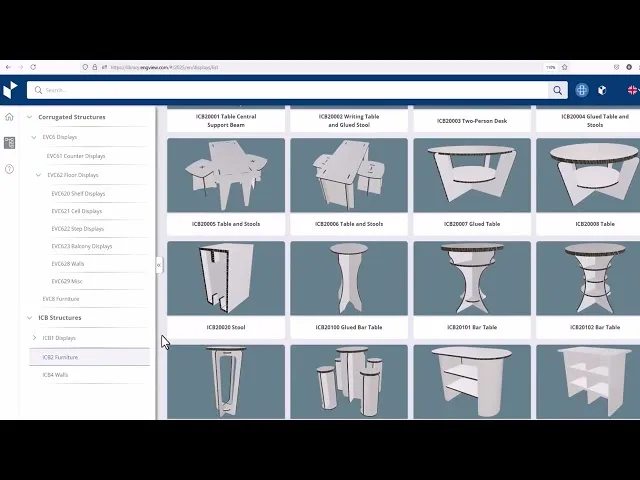Click the browser forward arrow
The width and height of the screenshot is (640, 480).
[x=20, y=67]
